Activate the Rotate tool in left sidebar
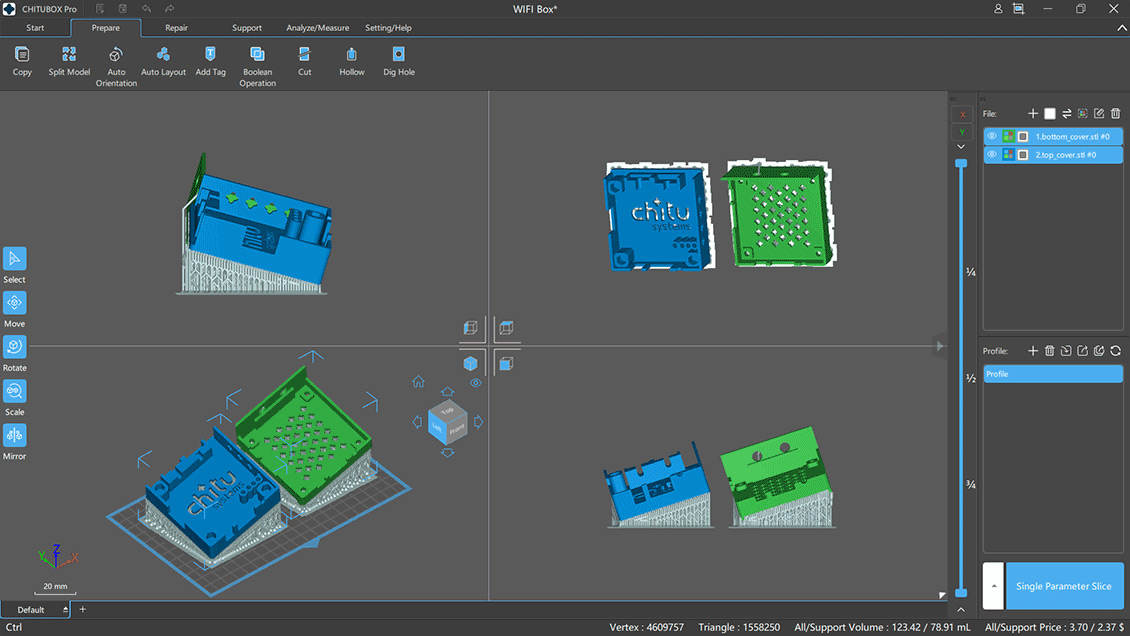Image resolution: width=1130 pixels, height=636 pixels. tap(15, 347)
